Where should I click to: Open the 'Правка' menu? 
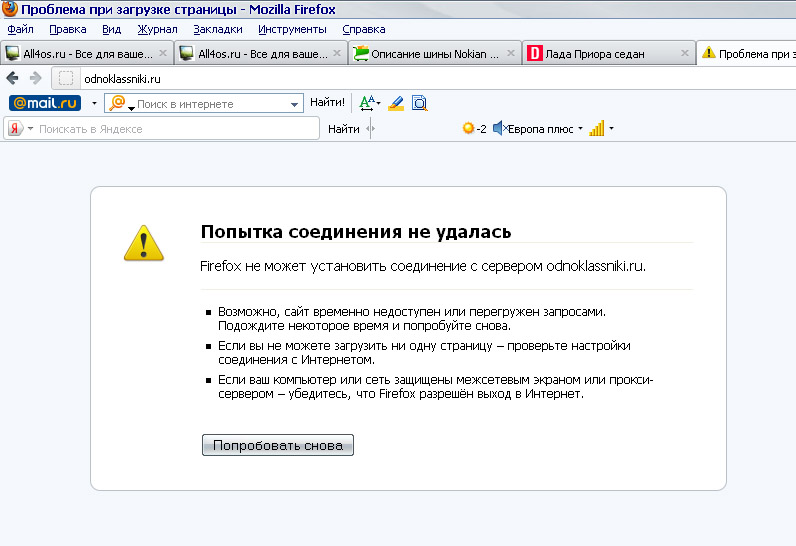pos(68,29)
